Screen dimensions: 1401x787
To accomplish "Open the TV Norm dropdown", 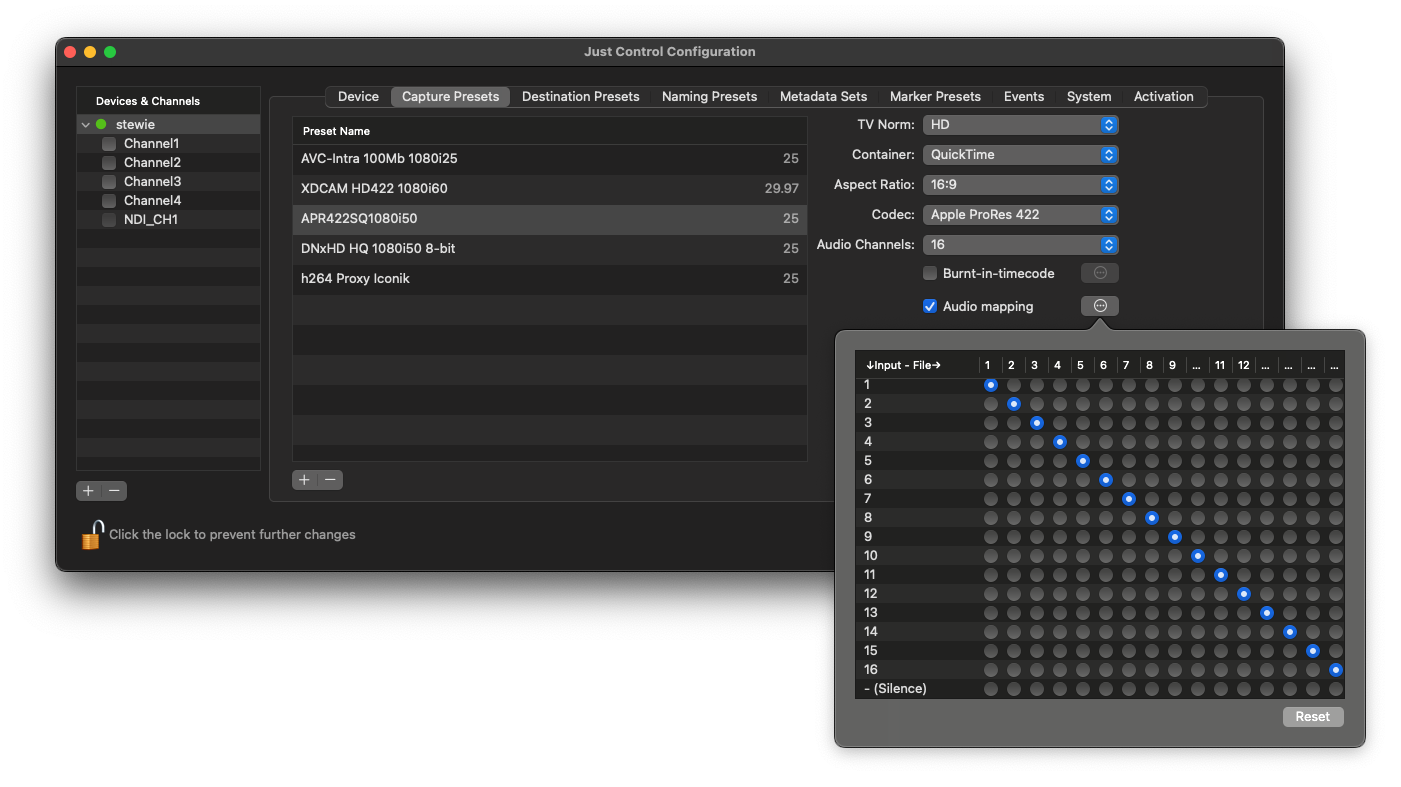I will [1021, 125].
